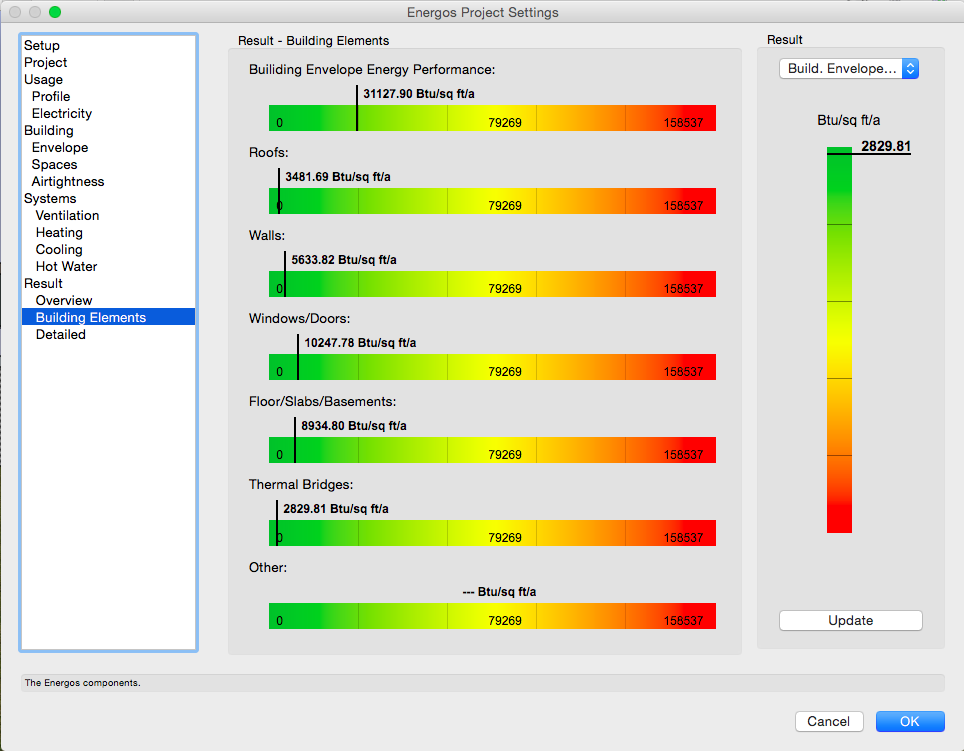
Task: Click the green zoom window button
Action: click(55, 12)
